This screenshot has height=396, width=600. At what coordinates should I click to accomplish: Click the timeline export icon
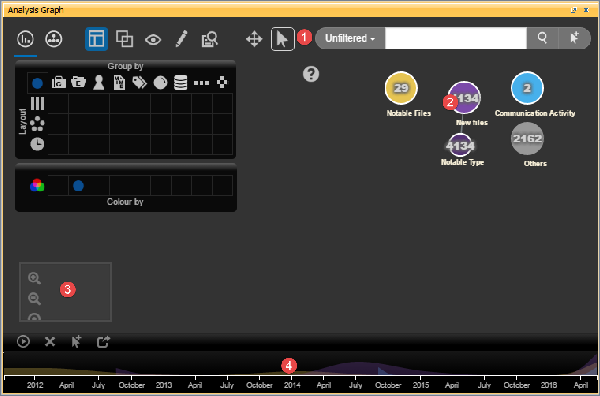click(103, 342)
